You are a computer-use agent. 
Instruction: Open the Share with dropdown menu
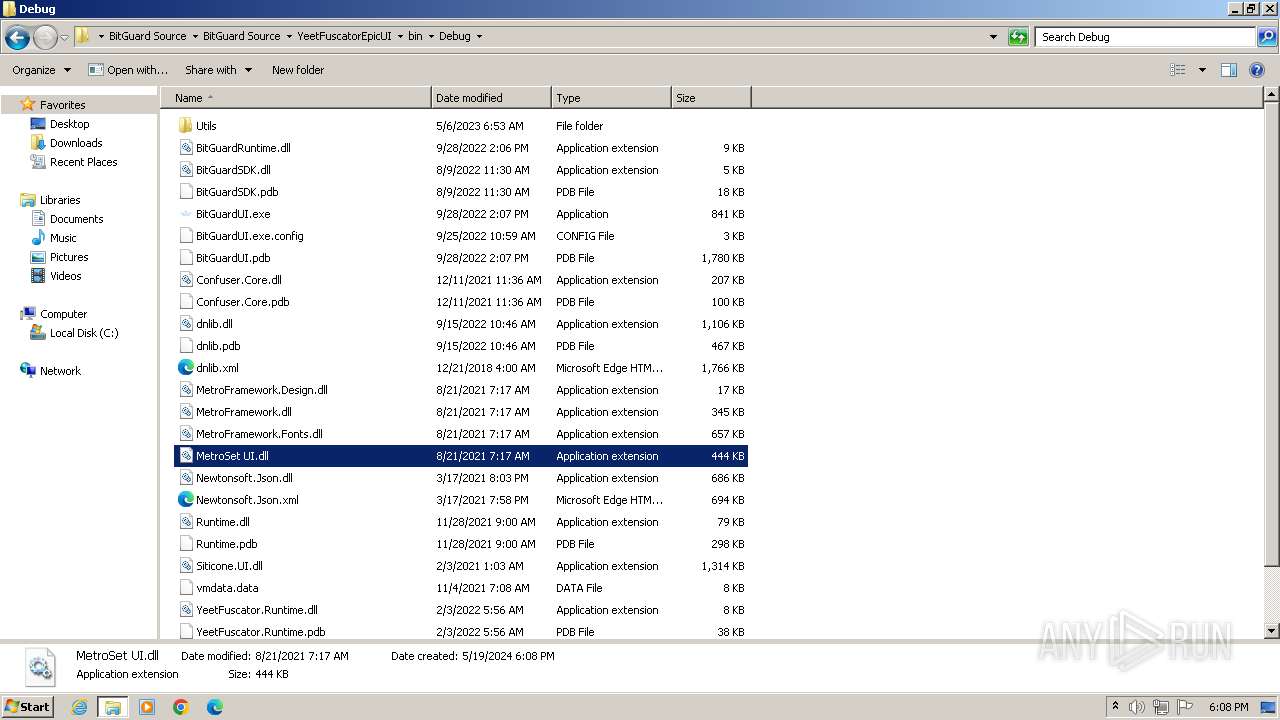[218, 70]
